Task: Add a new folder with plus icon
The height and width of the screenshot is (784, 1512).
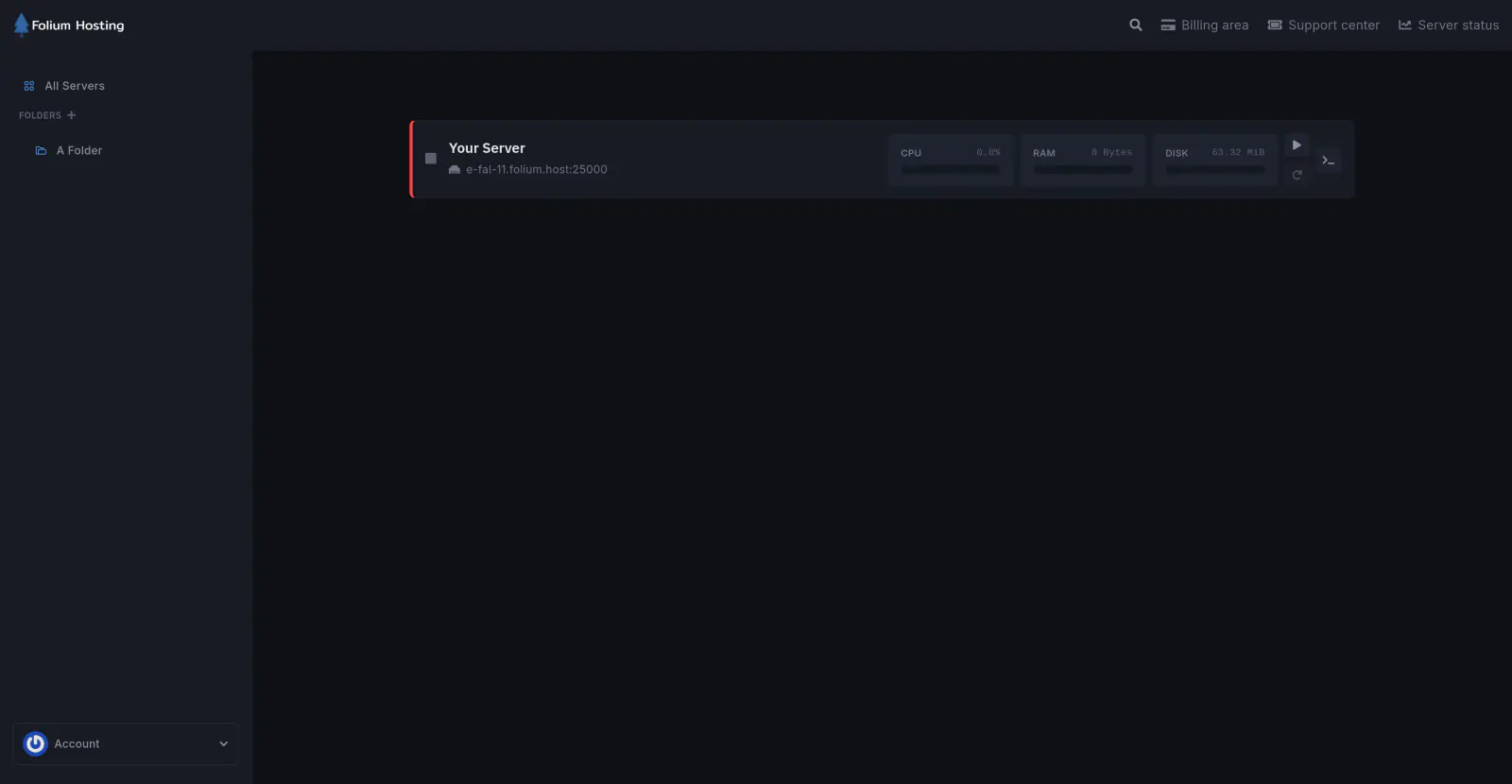Action: click(x=71, y=115)
